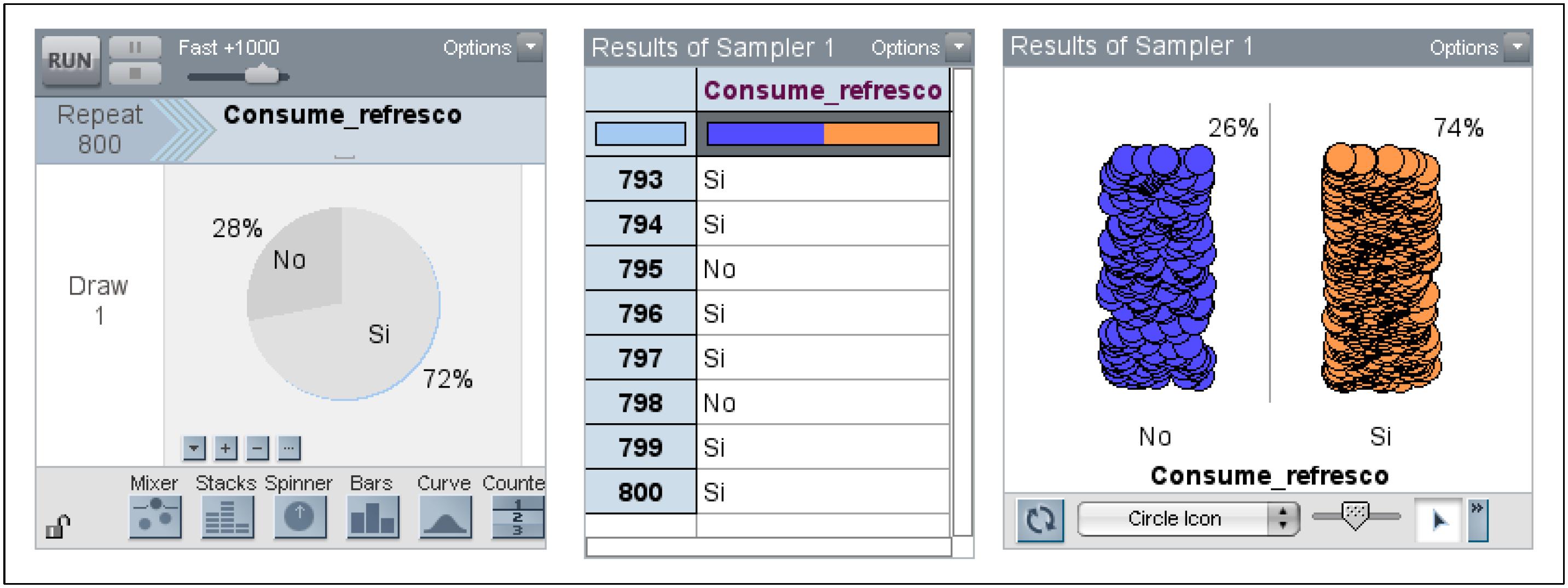Adjust the Fast speed slider handle
Image resolution: width=1568 pixels, height=588 pixels.
[x=262, y=76]
